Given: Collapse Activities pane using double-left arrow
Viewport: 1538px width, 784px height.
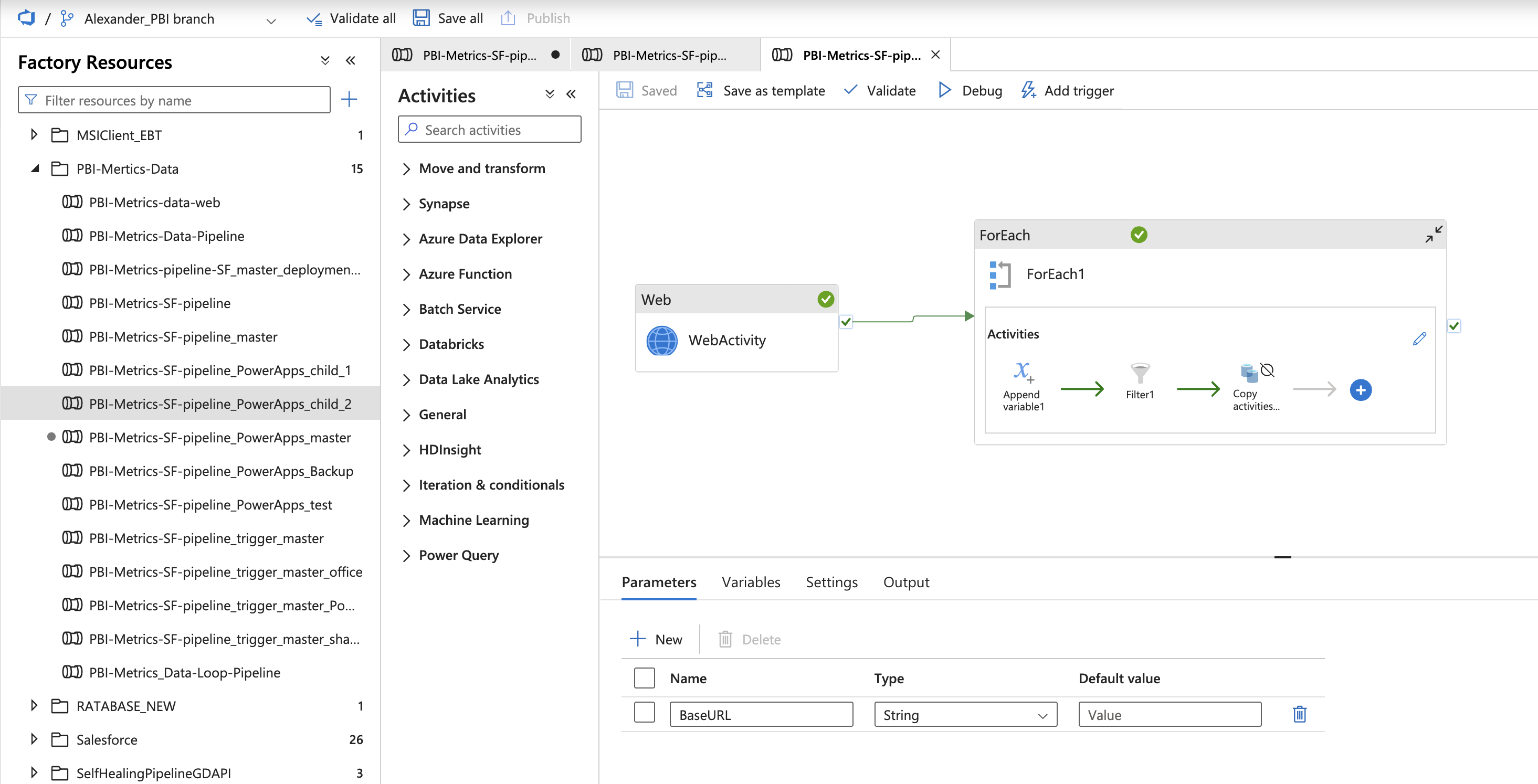Looking at the screenshot, I should pos(571,94).
